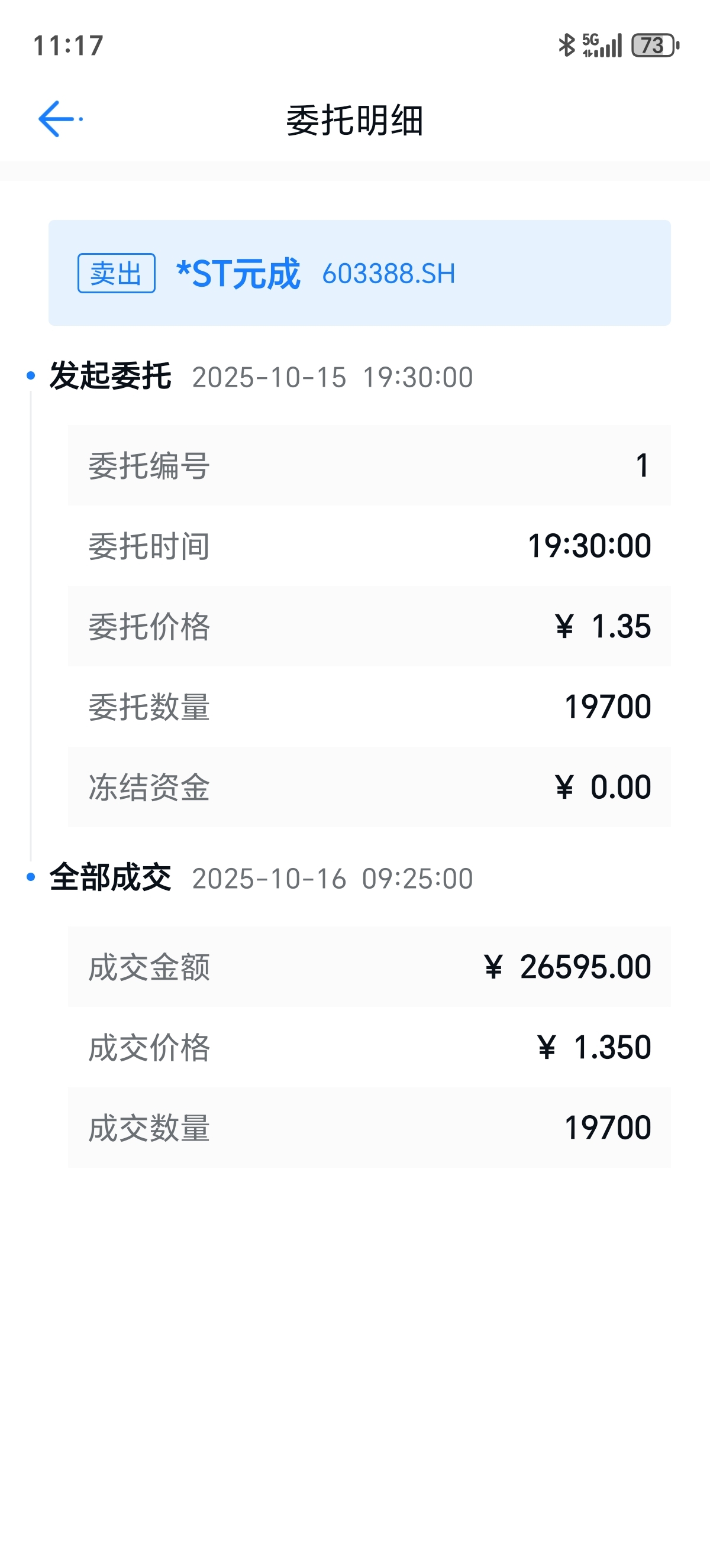Image resolution: width=710 pixels, height=1568 pixels.
Task: Tap the 委托价格 ¥ 1.35 value
Action: click(603, 626)
